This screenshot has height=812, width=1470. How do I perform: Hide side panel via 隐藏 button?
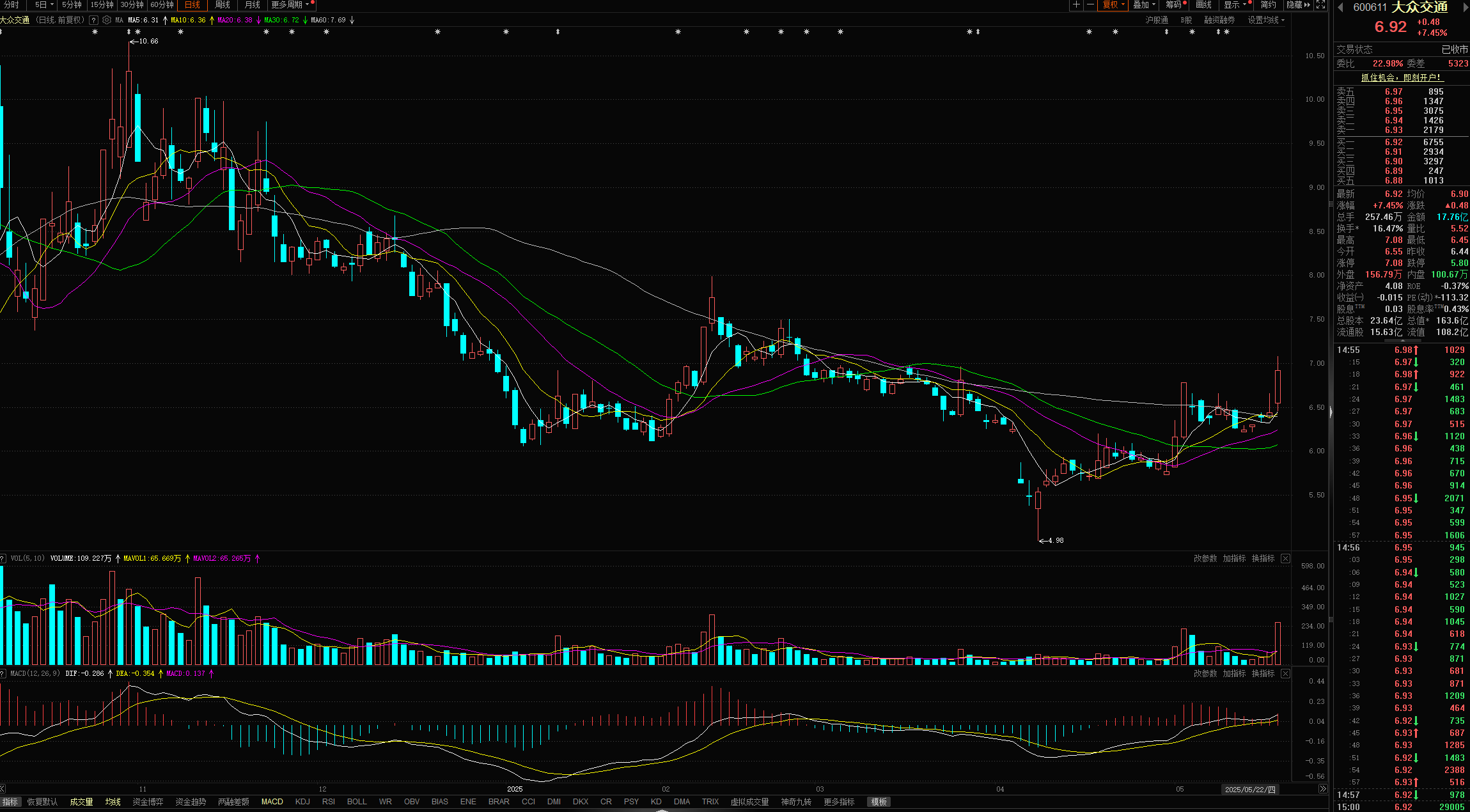[x=1298, y=4]
